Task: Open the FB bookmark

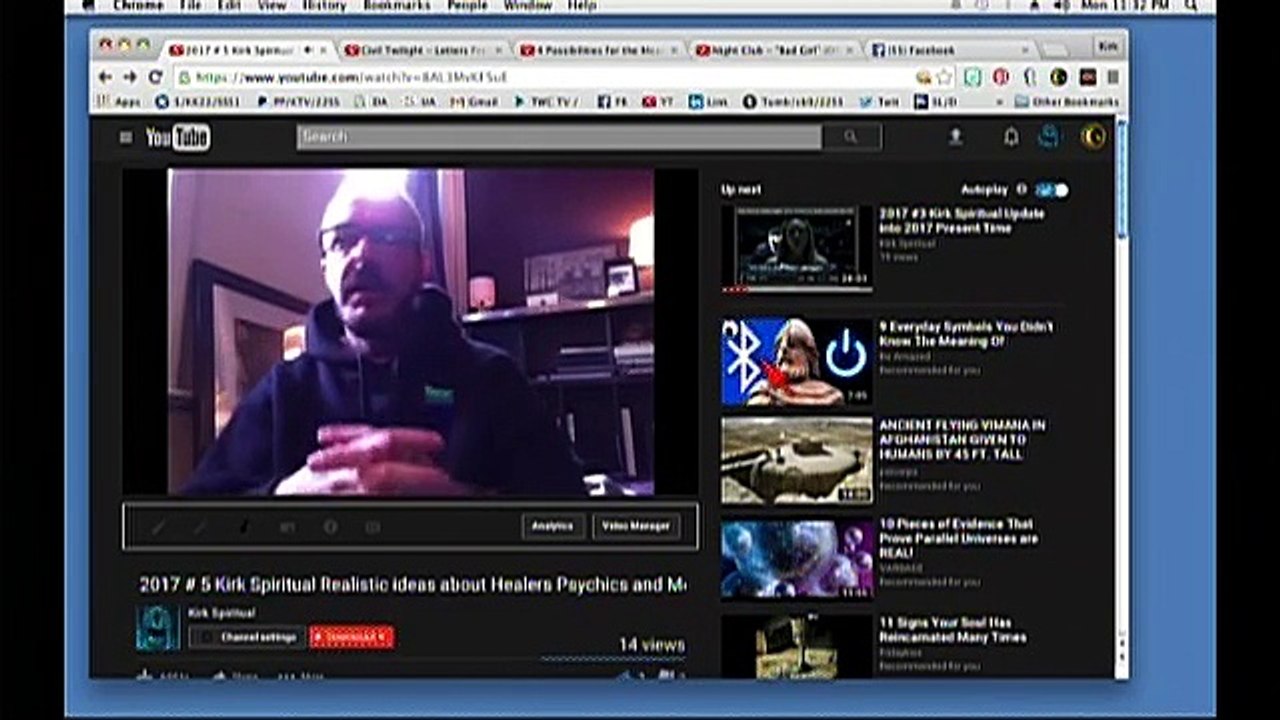Action: coord(614,102)
